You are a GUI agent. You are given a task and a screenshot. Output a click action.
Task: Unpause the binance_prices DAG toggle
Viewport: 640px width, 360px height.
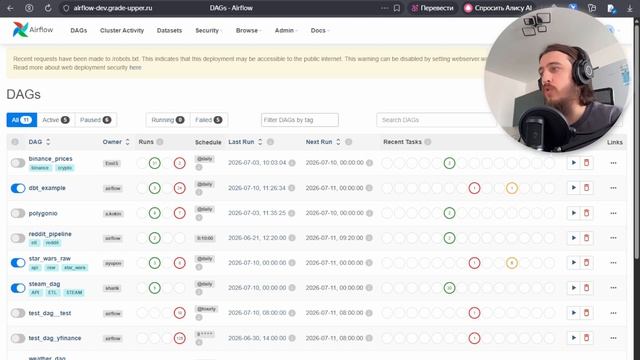pyautogui.click(x=18, y=163)
